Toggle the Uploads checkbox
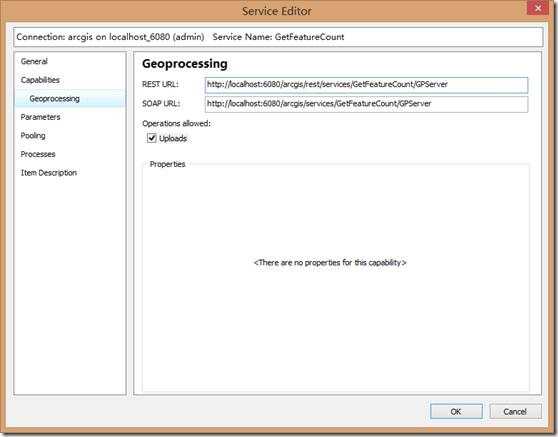 pos(152,138)
